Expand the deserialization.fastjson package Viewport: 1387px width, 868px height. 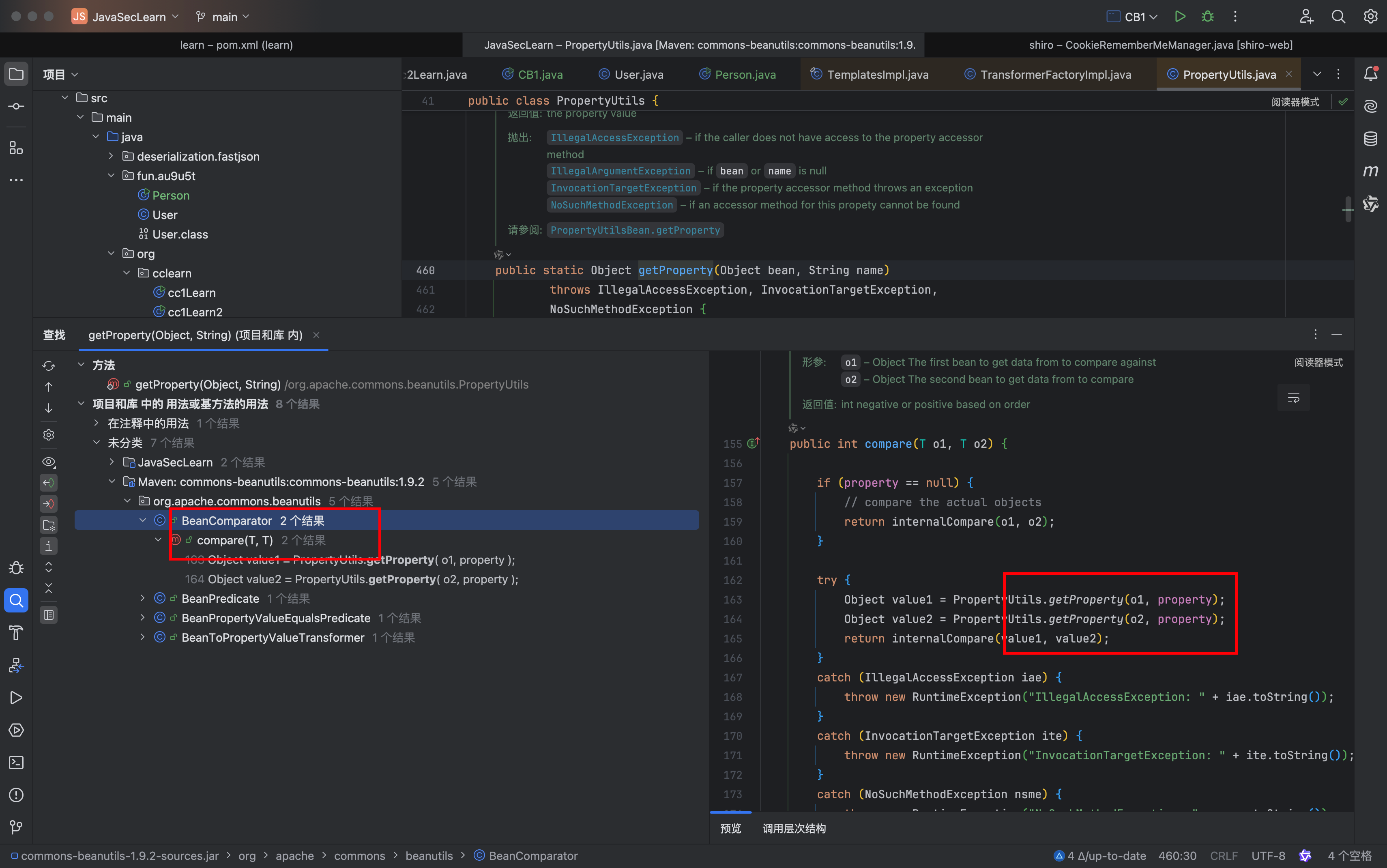point(111,156)
